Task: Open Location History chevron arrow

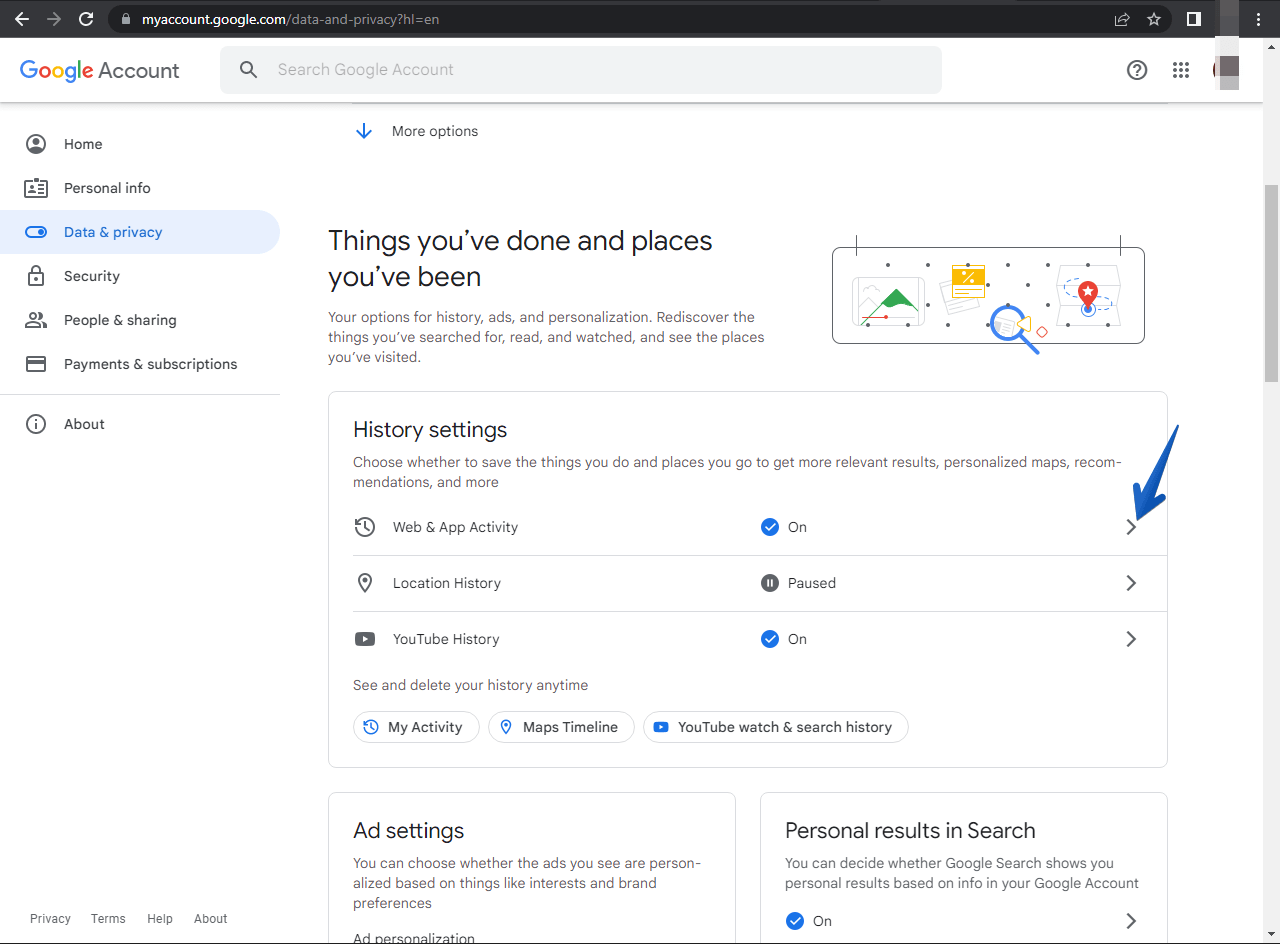Action: pos(1131,583)
